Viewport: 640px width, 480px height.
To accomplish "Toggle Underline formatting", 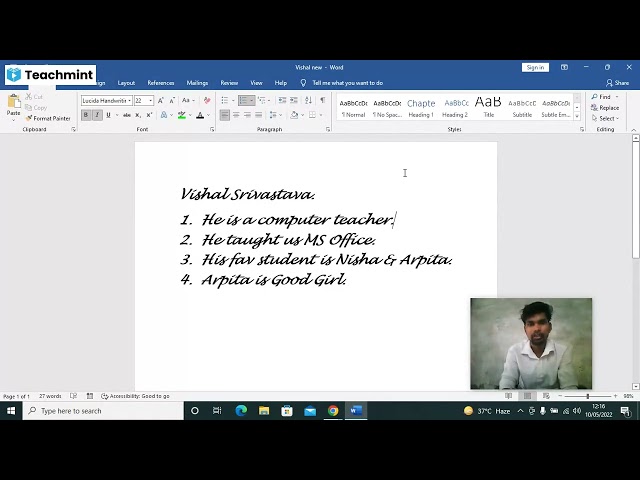I will click(x=109, y=116).
